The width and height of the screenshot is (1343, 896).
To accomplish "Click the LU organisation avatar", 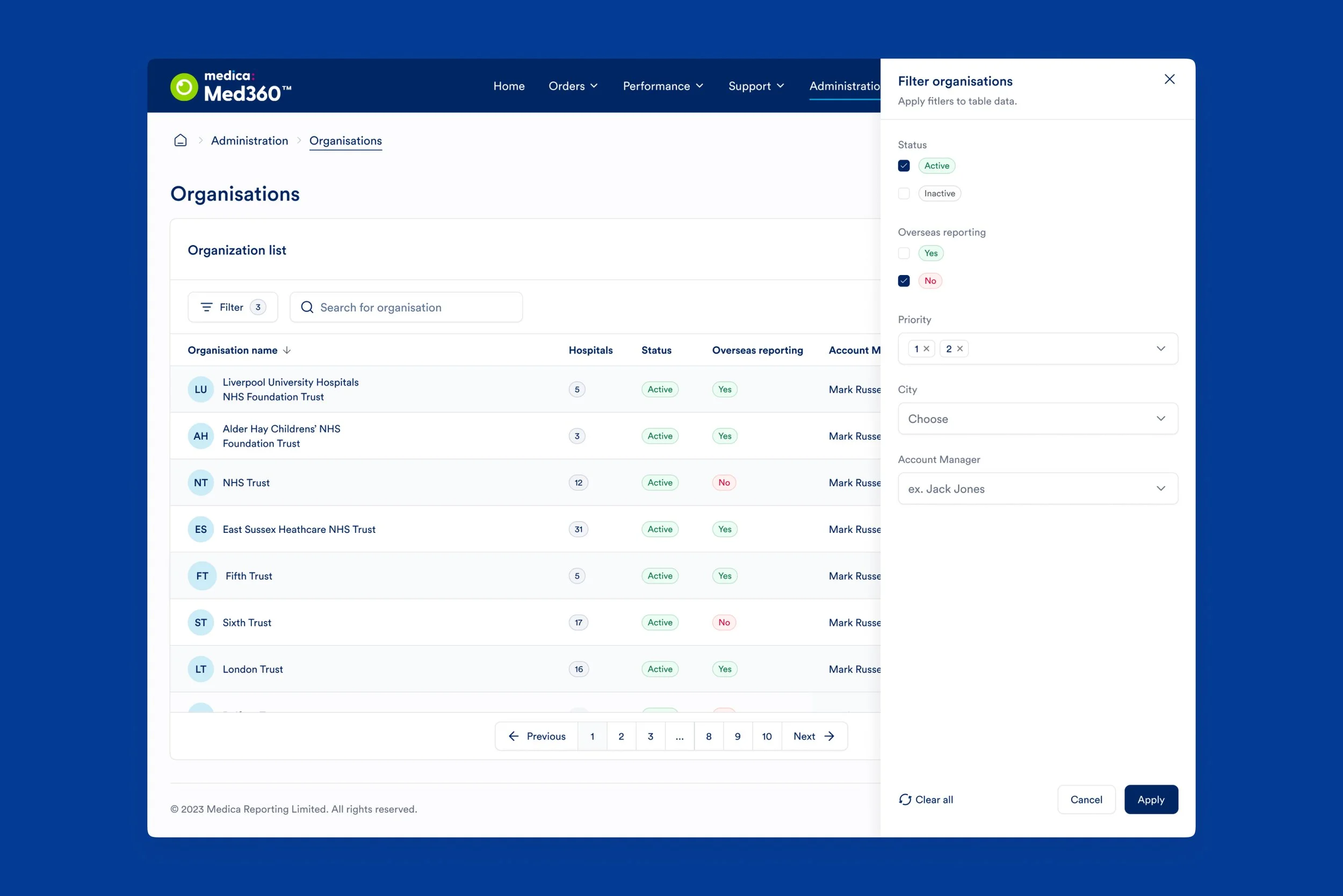I will (x=200, y=389).
